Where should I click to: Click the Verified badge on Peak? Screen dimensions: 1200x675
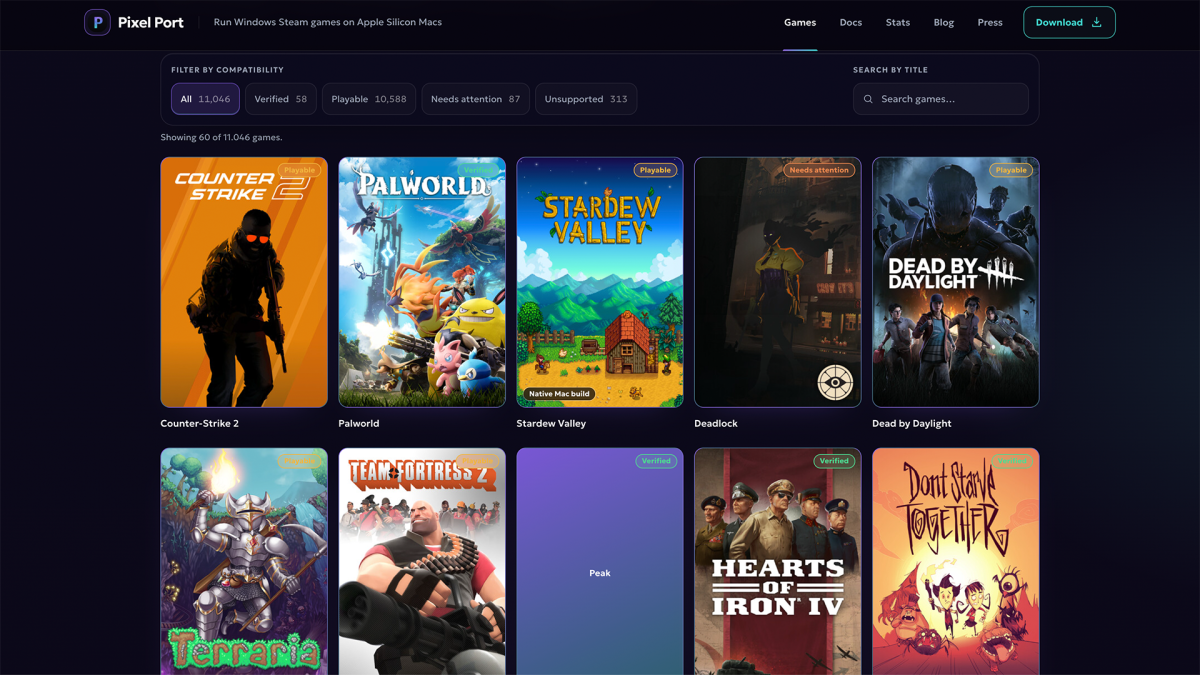(656, 461)
